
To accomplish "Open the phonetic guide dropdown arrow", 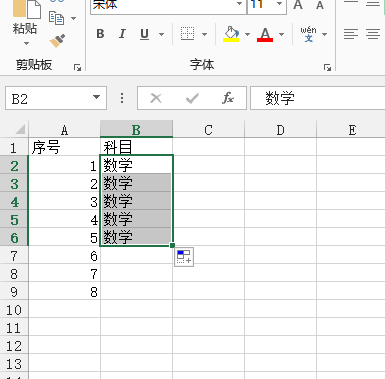I will [324, 34].
